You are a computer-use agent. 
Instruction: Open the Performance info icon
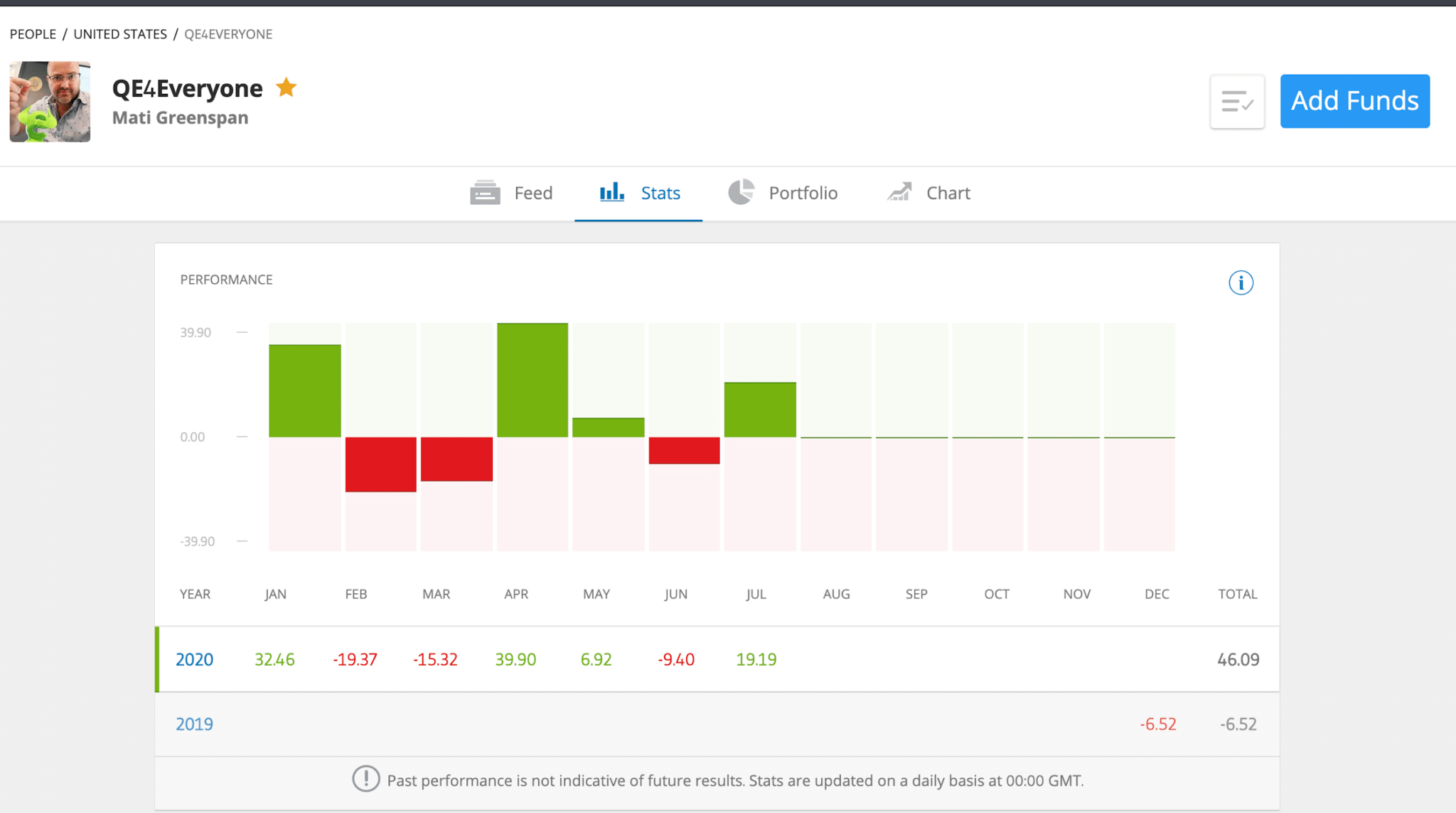pos(1241,282)
